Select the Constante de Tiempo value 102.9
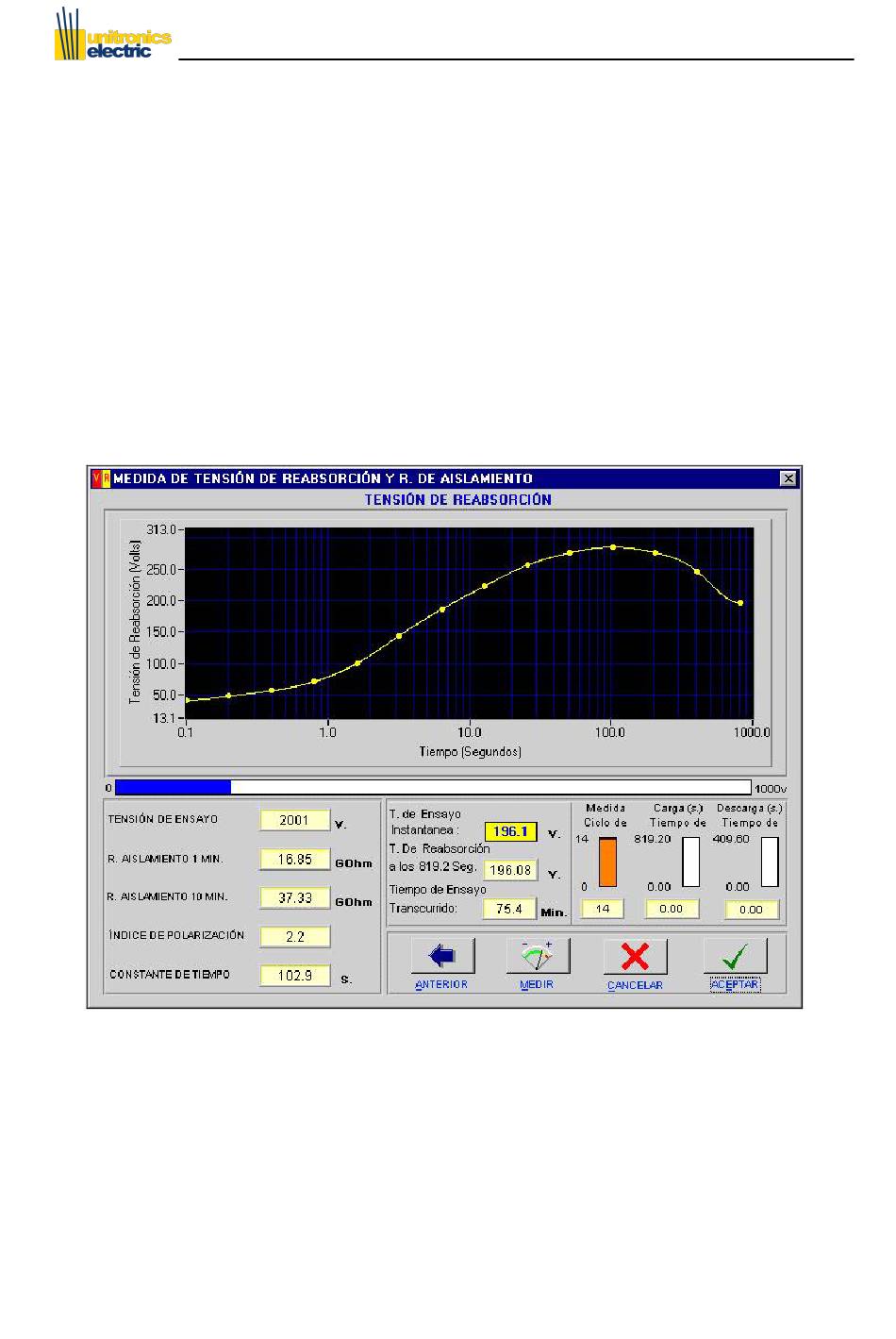 tap(295, 975)
